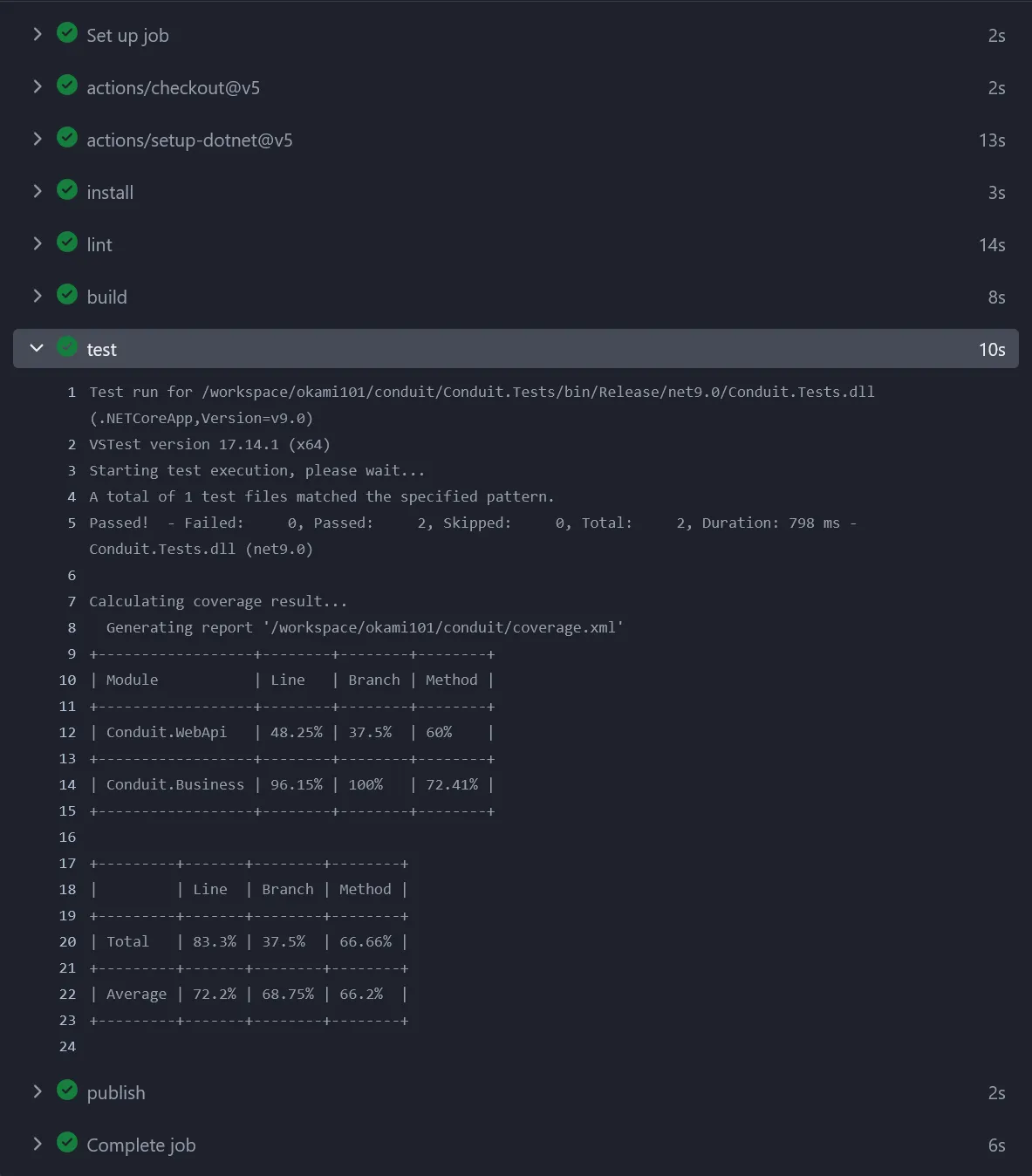This screenshot has width=1032, height=1176.
Task: Click the test step success icon
Action: [67, 347]
